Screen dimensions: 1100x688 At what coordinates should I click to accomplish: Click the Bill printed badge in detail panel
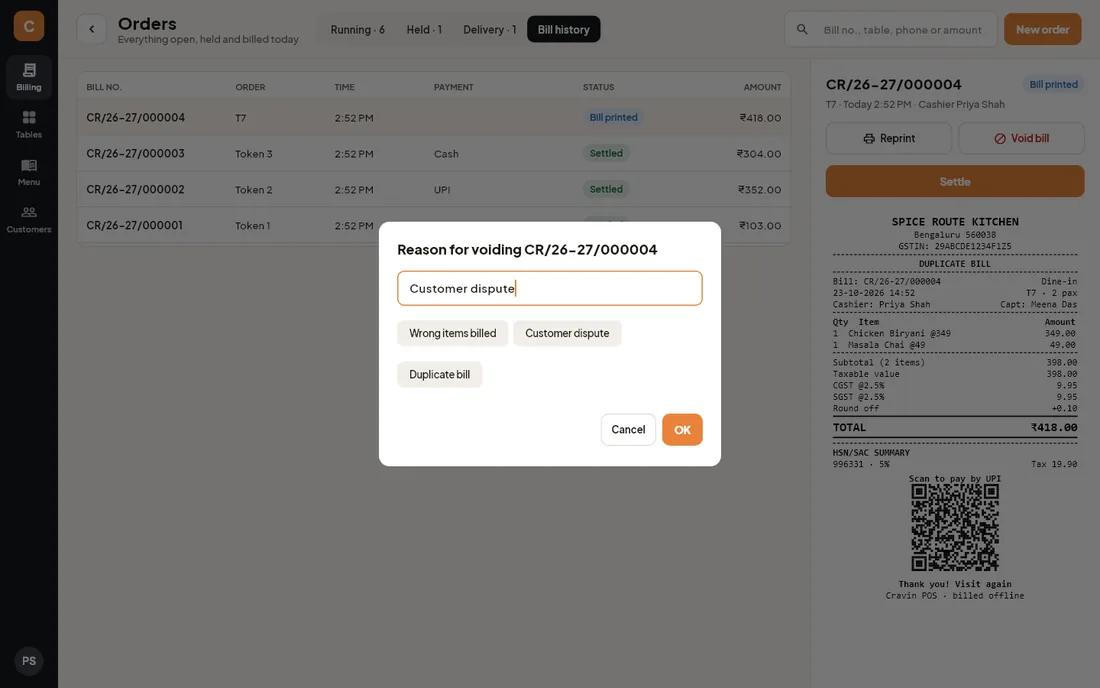pos(1053,84)
